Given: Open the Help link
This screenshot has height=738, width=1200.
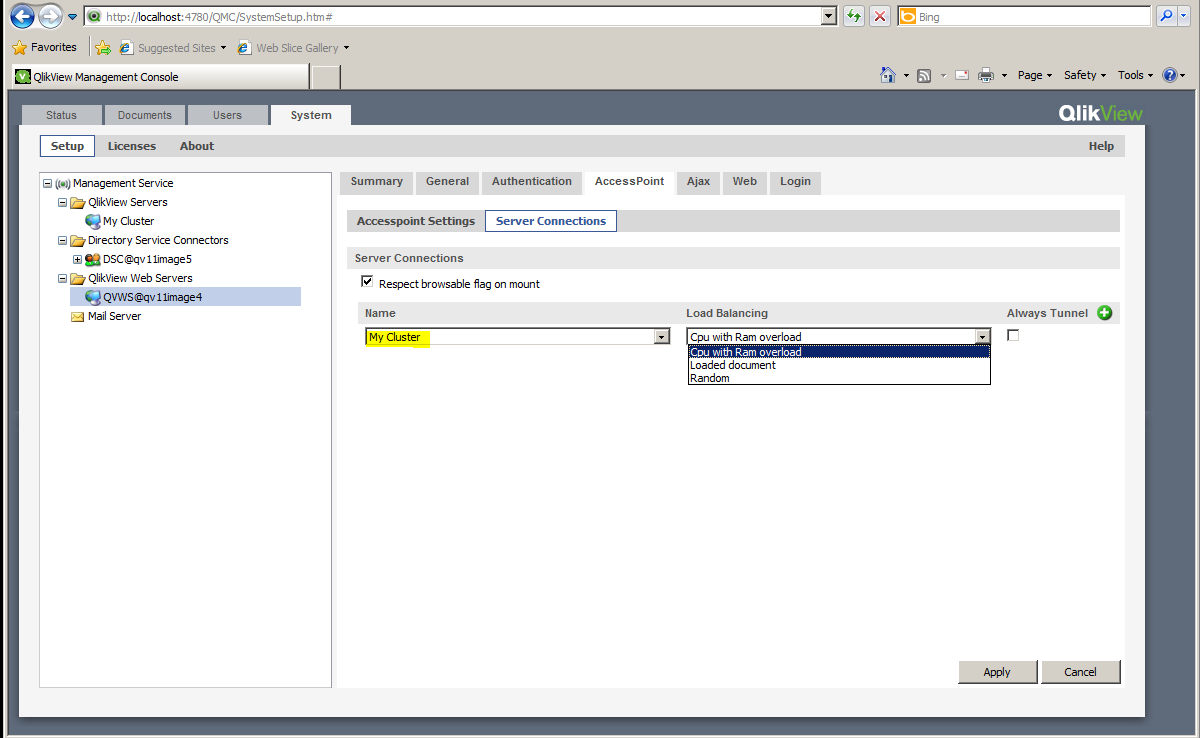Looking at the screenshot, I should click(x=1101, y=146).
